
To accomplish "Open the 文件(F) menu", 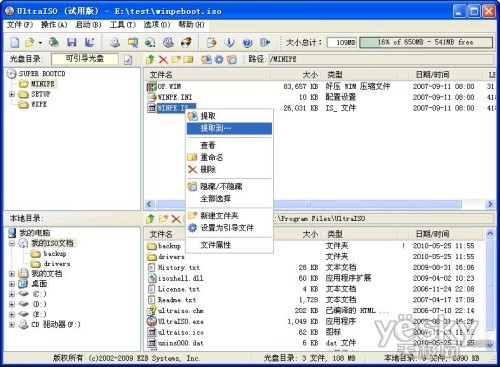I will (20, 25).
